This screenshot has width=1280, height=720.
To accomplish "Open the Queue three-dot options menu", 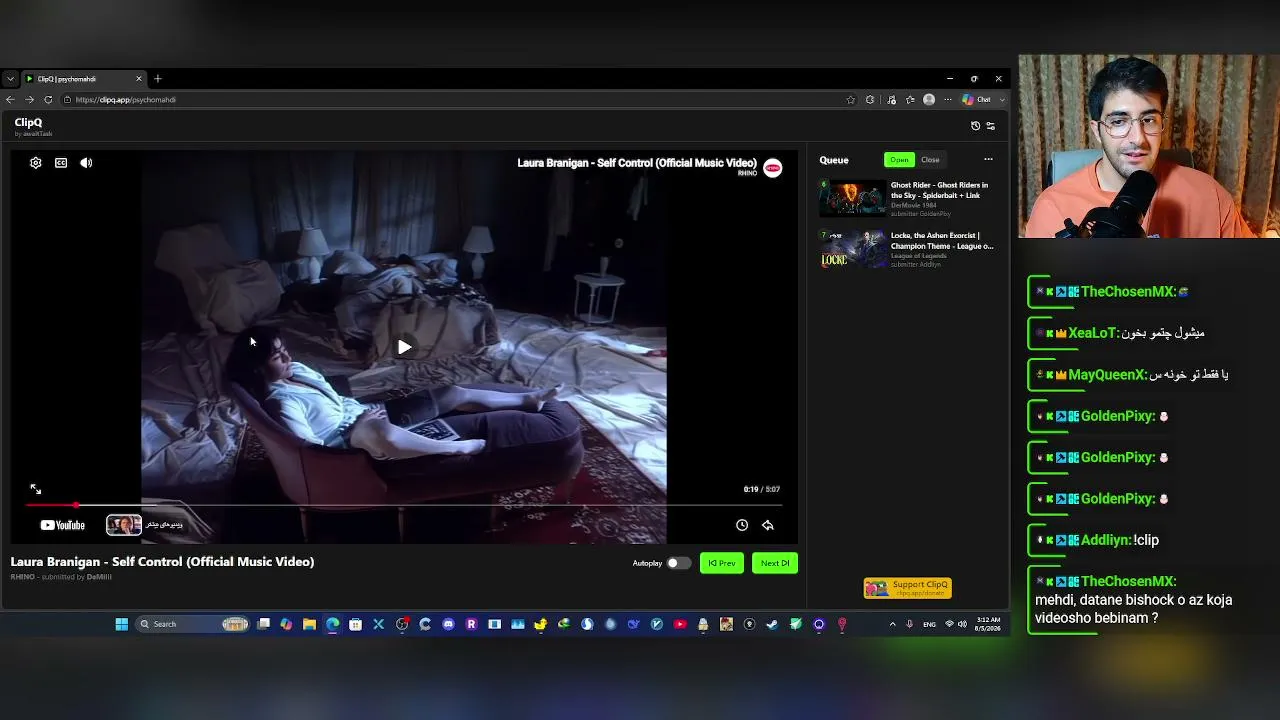I will click(988, 160).
